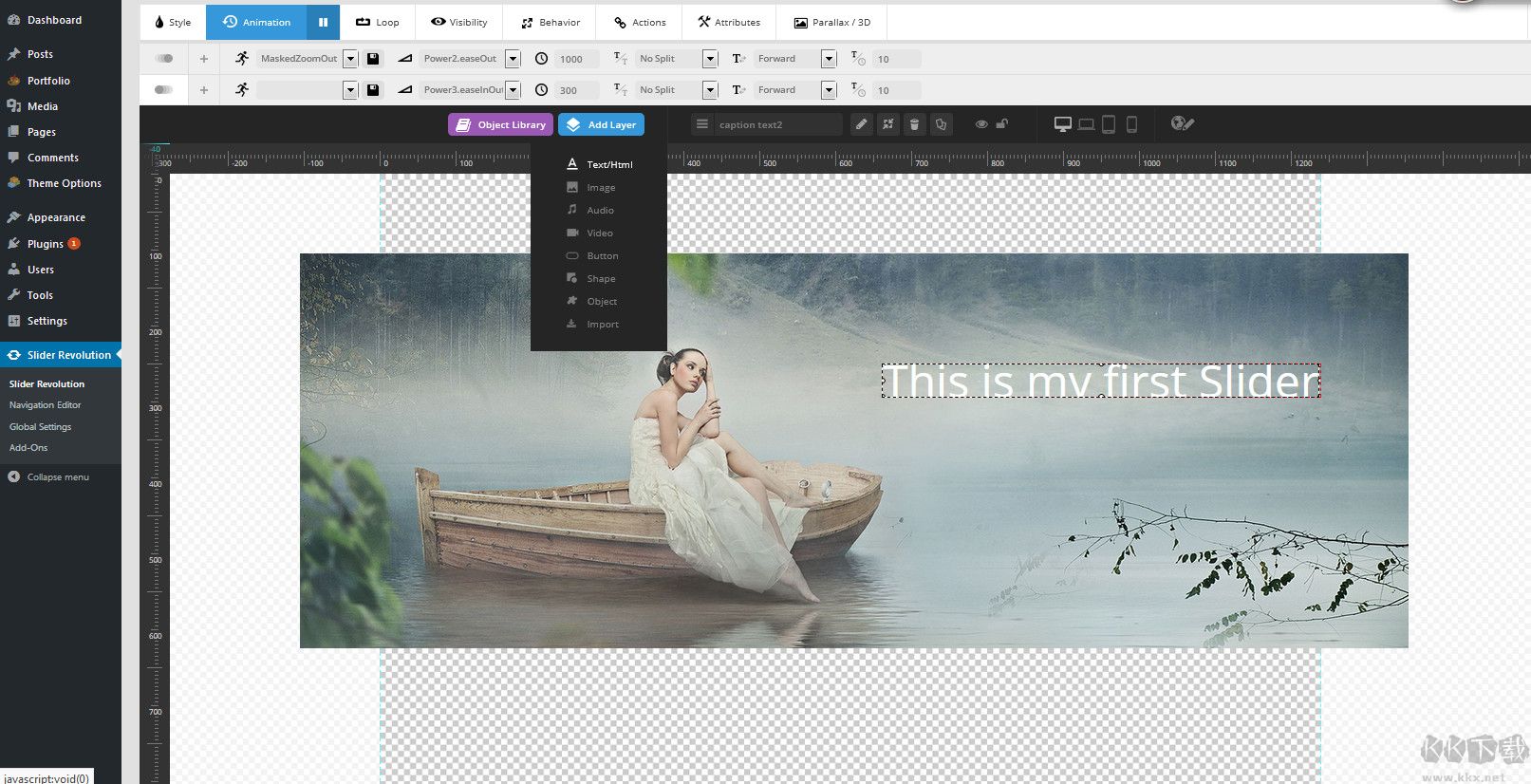The height and width of the screenshot is (784, 1531).
Task: Delete the layer with the trash icon
Action: point(914,124)
